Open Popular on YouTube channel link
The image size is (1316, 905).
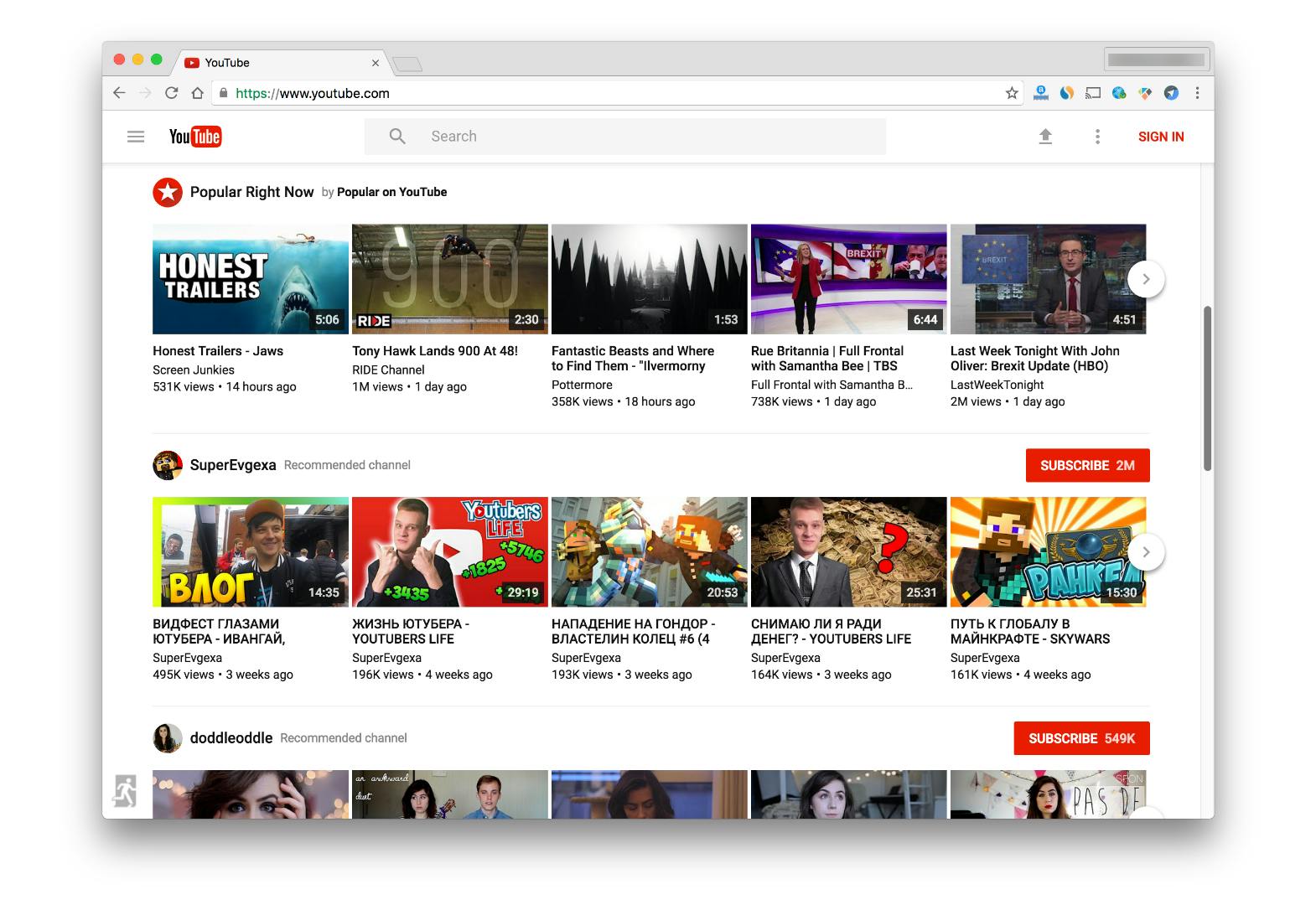(x=391, y=192)
